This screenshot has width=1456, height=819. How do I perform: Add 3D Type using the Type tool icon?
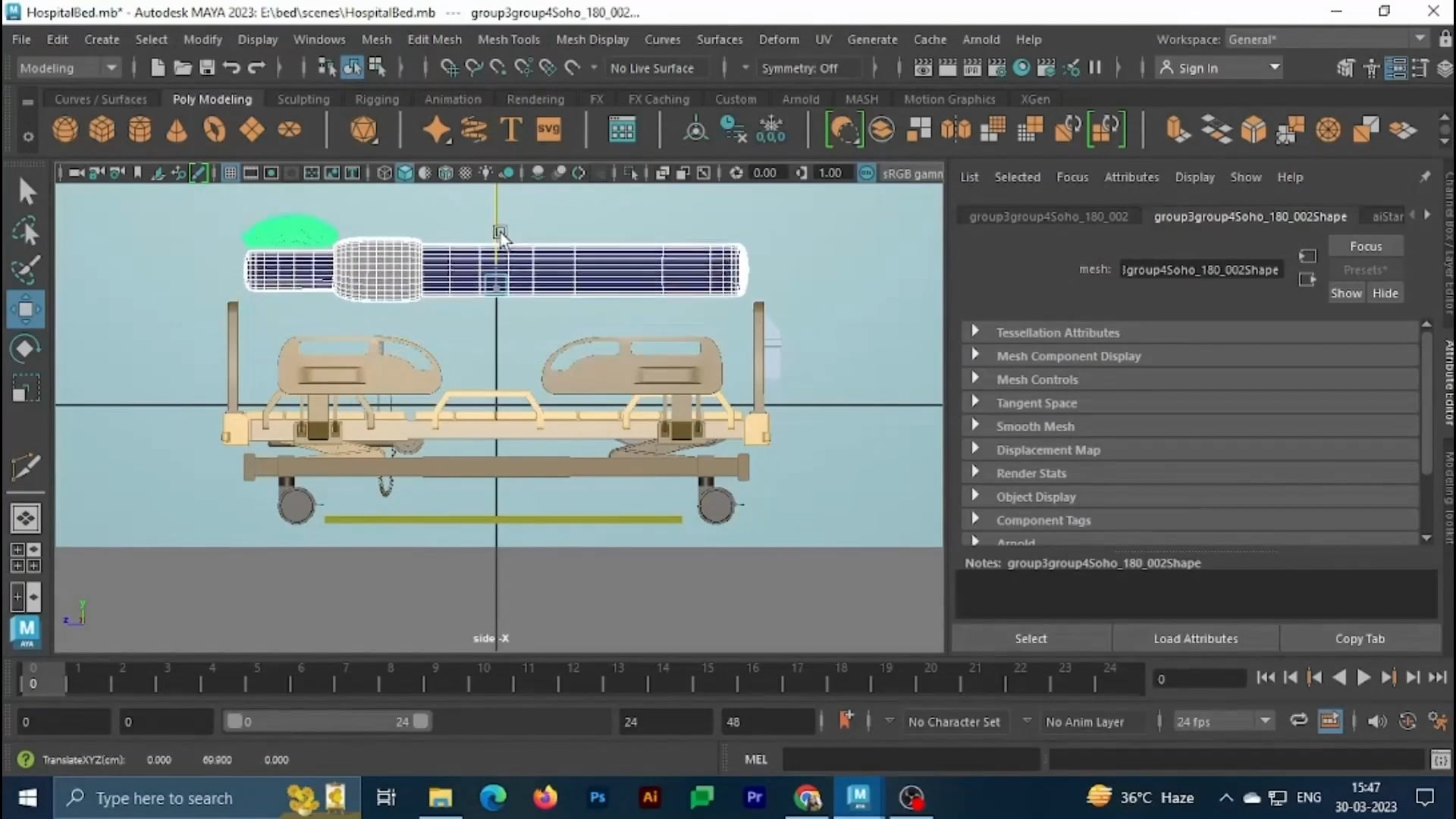click(510, 129)
